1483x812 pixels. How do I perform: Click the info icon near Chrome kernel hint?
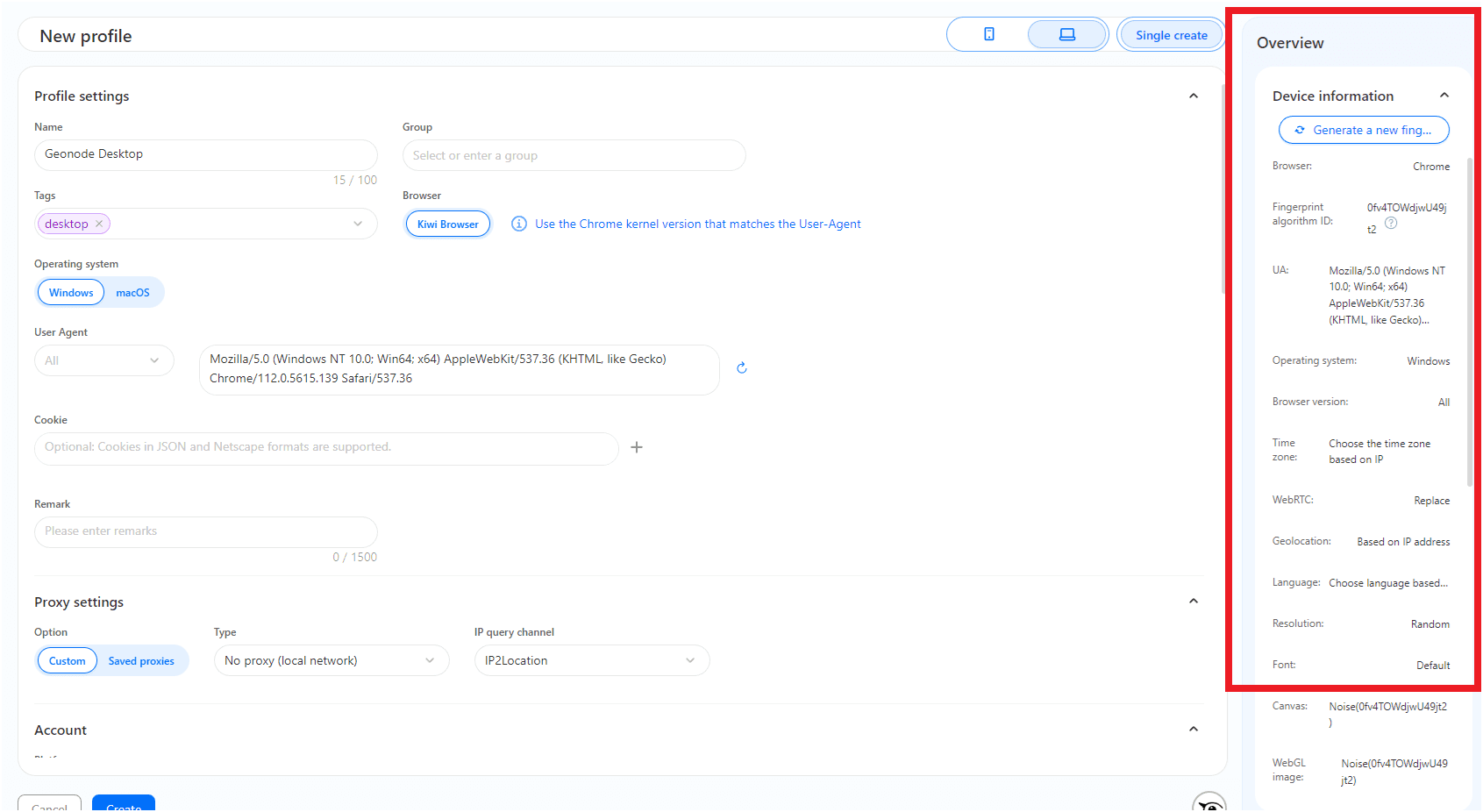pyautogui.click(x=519, y=224)
